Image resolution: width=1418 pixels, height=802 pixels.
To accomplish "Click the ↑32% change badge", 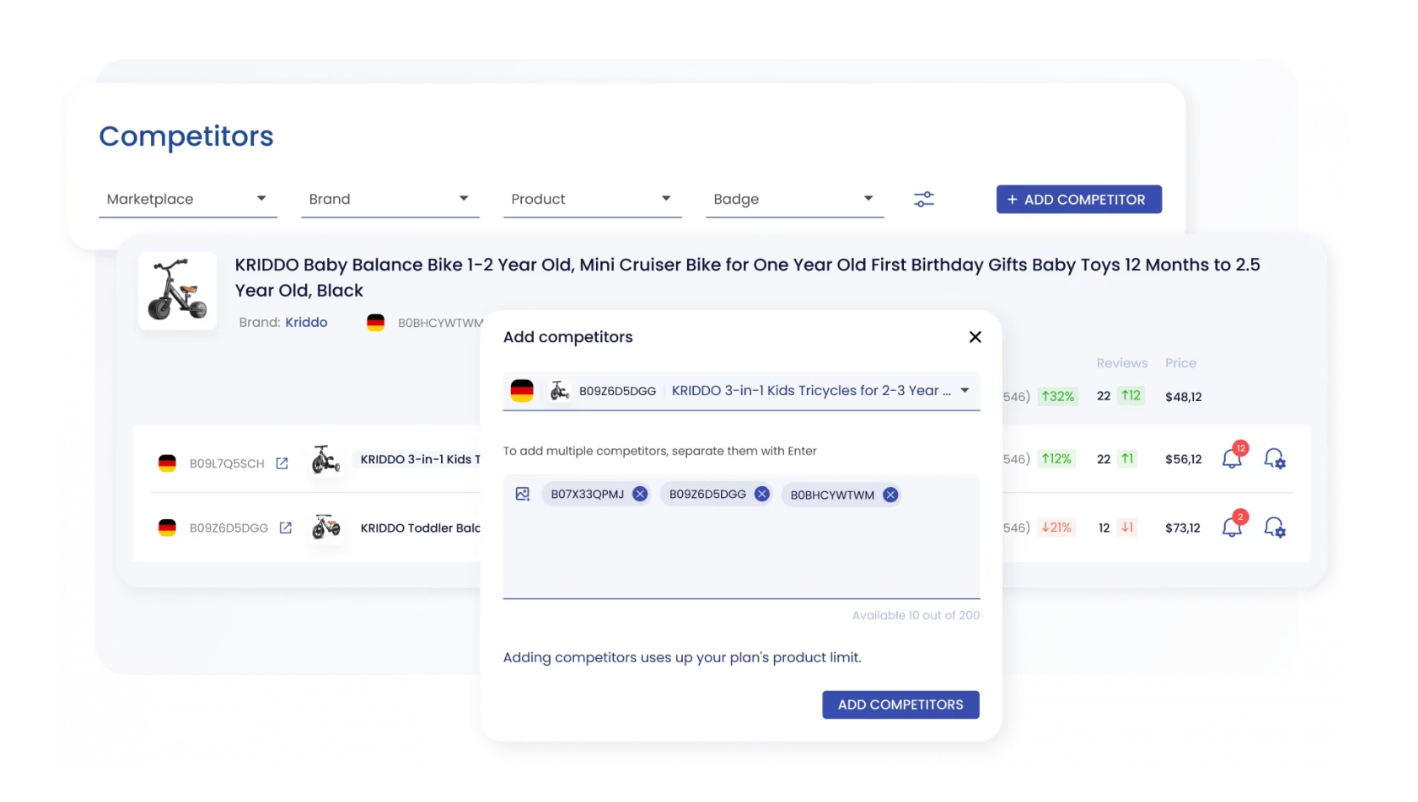I will (x=1057, y=396).
